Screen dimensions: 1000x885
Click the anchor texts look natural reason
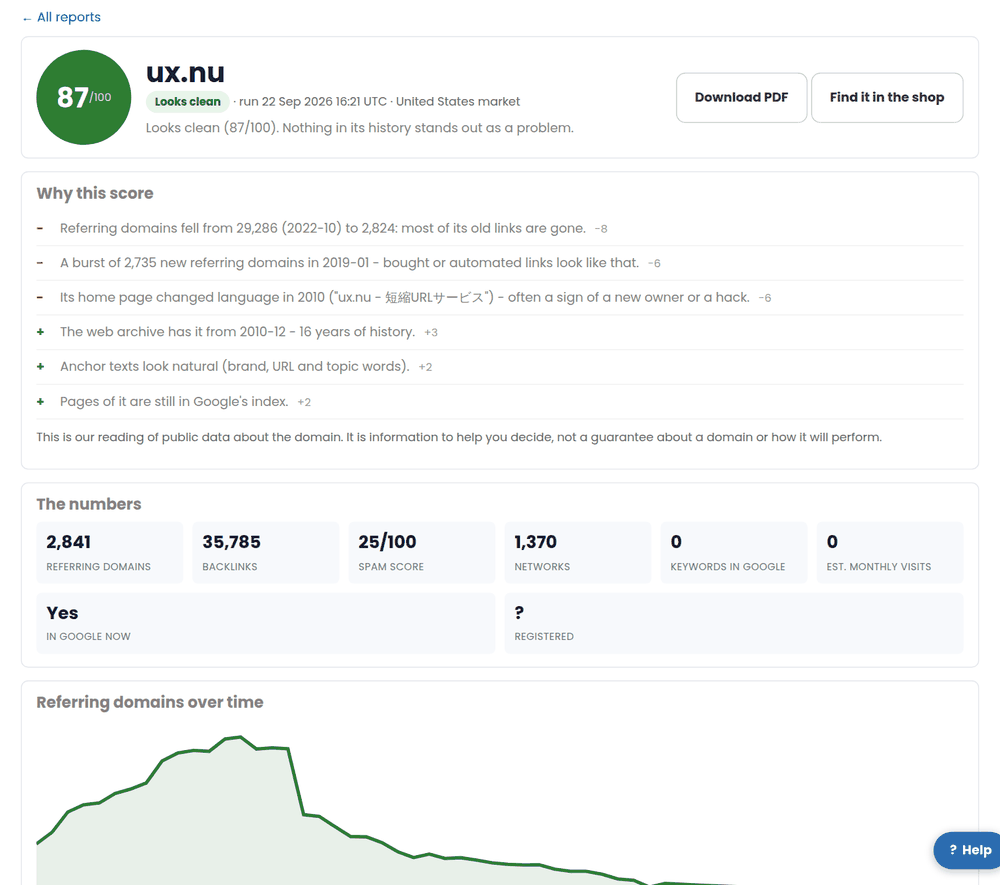tap(235, 366)
